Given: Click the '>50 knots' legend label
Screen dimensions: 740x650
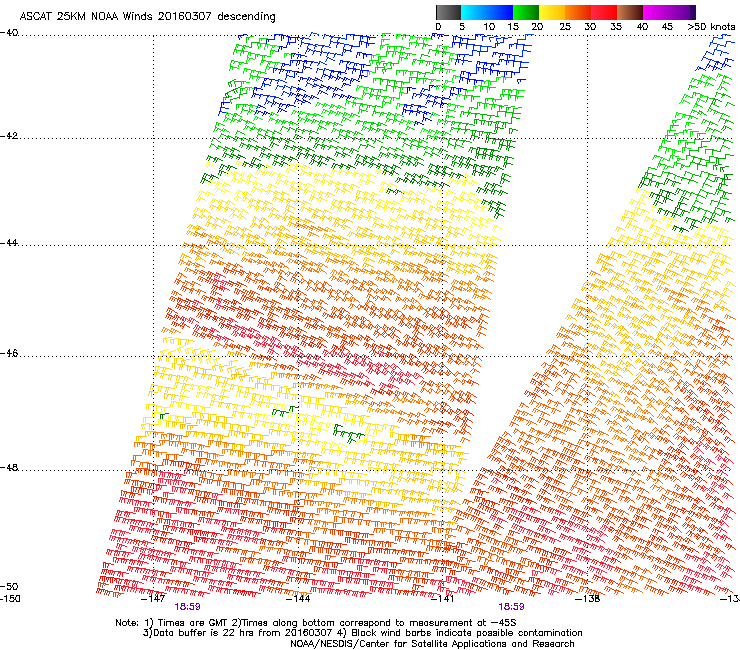Looking at the screenshot, I should tap(711, 27).
